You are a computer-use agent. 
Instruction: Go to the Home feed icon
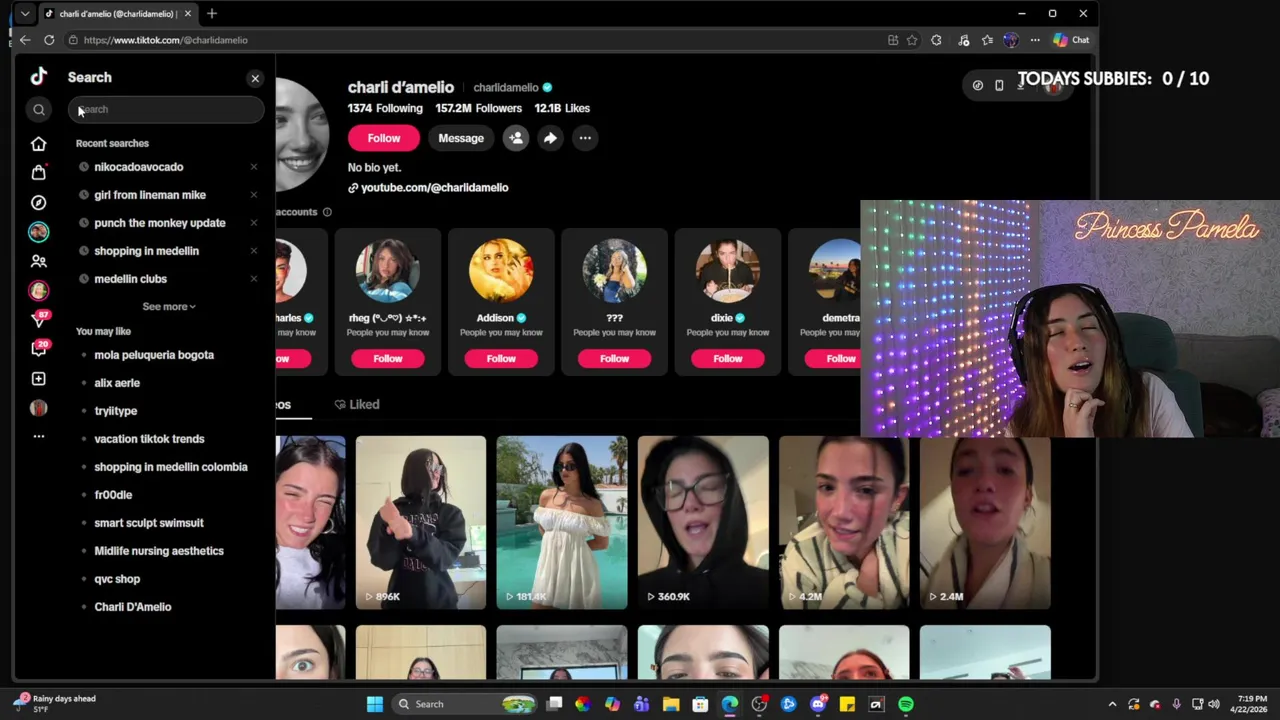point(38,144)
